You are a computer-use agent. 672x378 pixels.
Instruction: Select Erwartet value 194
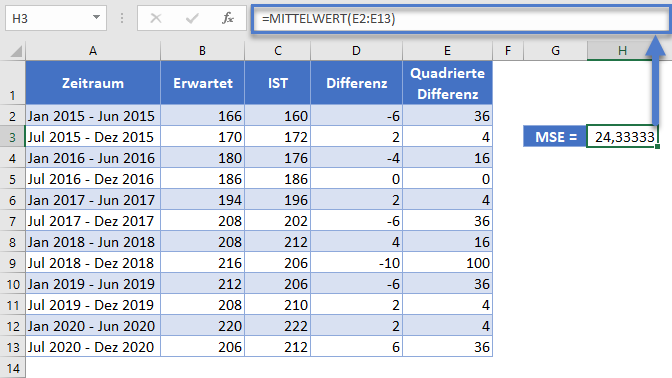click(202, 200)
